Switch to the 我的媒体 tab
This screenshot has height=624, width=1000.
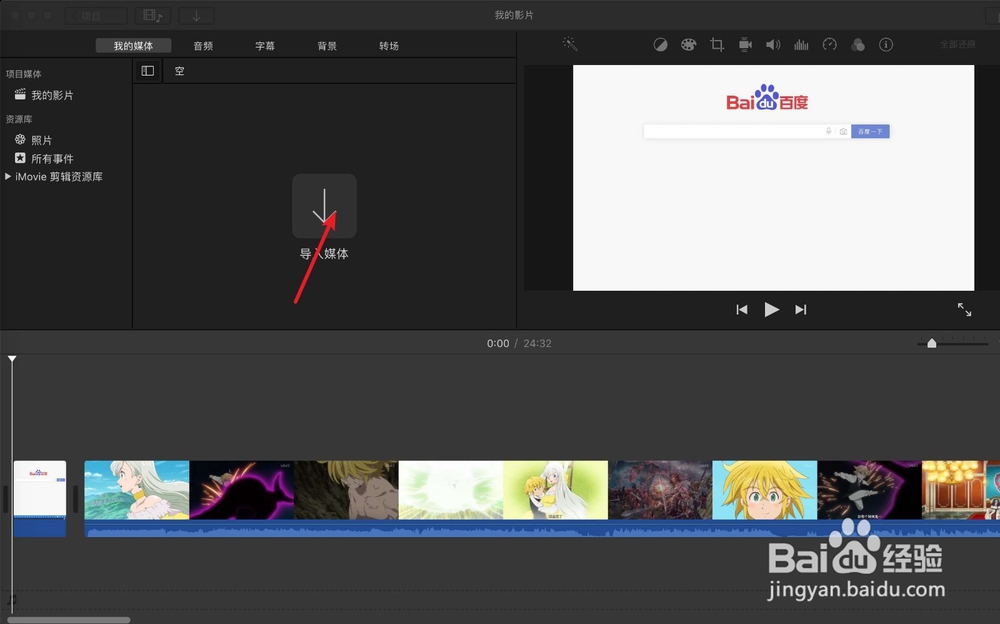(x=133, y=46)
